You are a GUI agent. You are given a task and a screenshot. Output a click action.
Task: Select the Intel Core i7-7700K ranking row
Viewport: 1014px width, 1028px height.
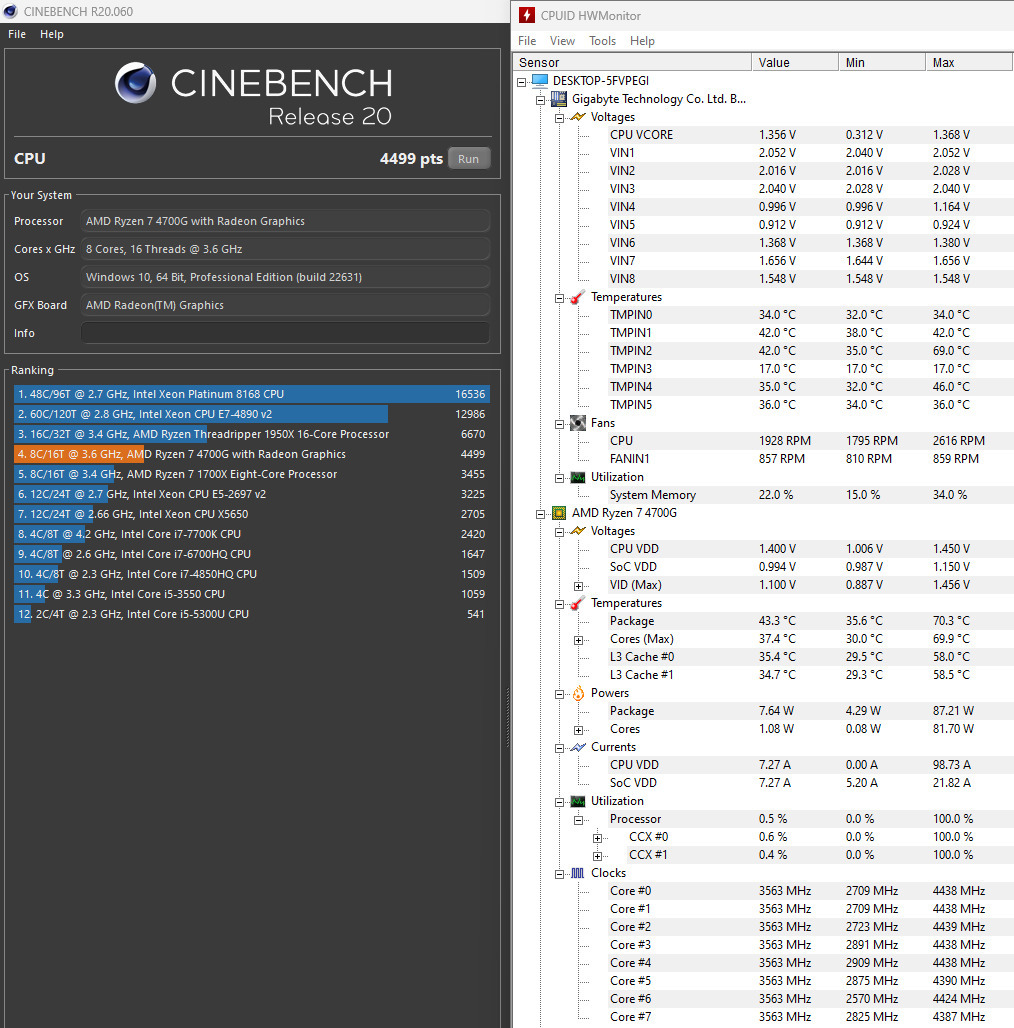click(252, 534)
